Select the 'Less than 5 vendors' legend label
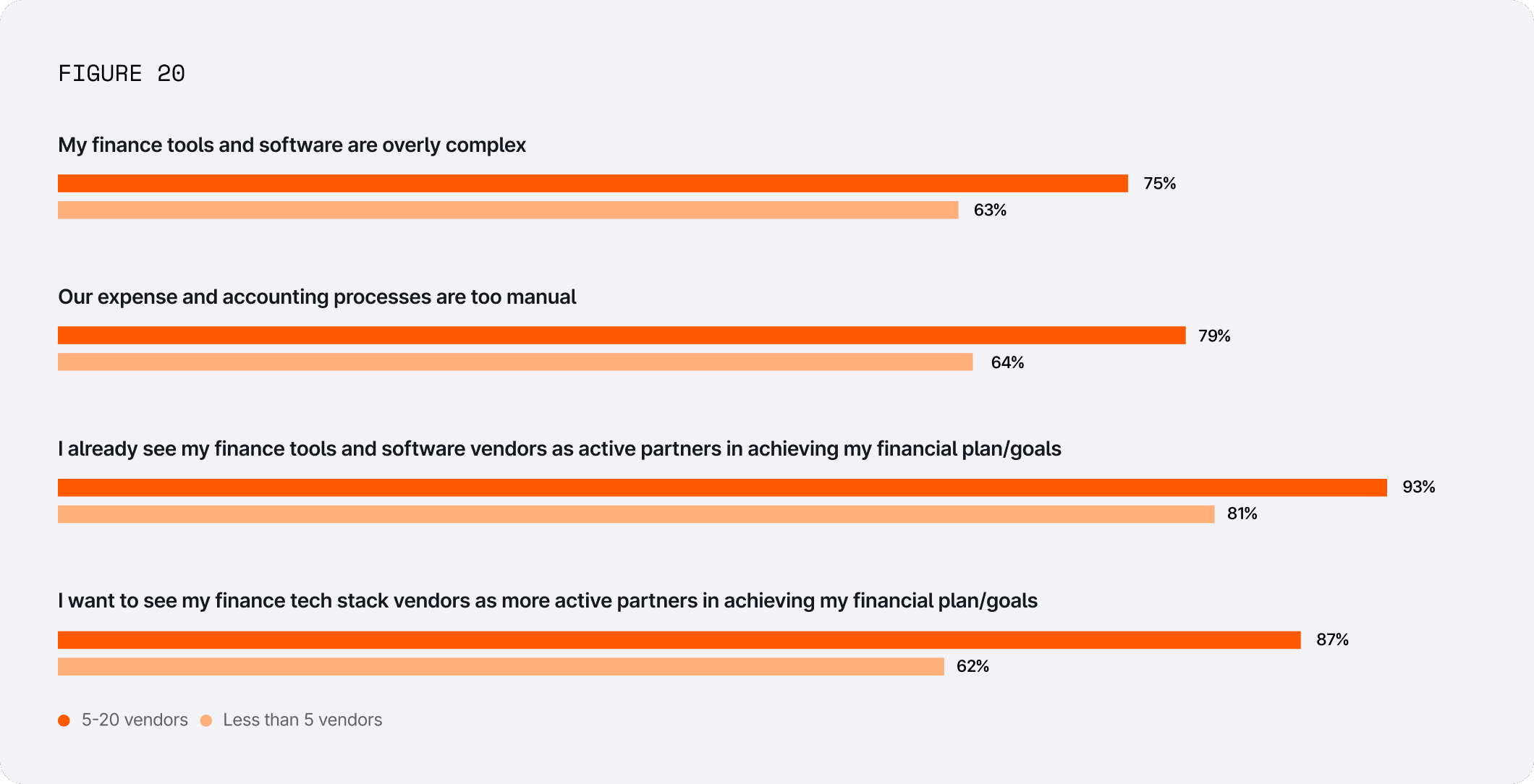This screenshot has width=1534, height=784. [x=302, y=720]
